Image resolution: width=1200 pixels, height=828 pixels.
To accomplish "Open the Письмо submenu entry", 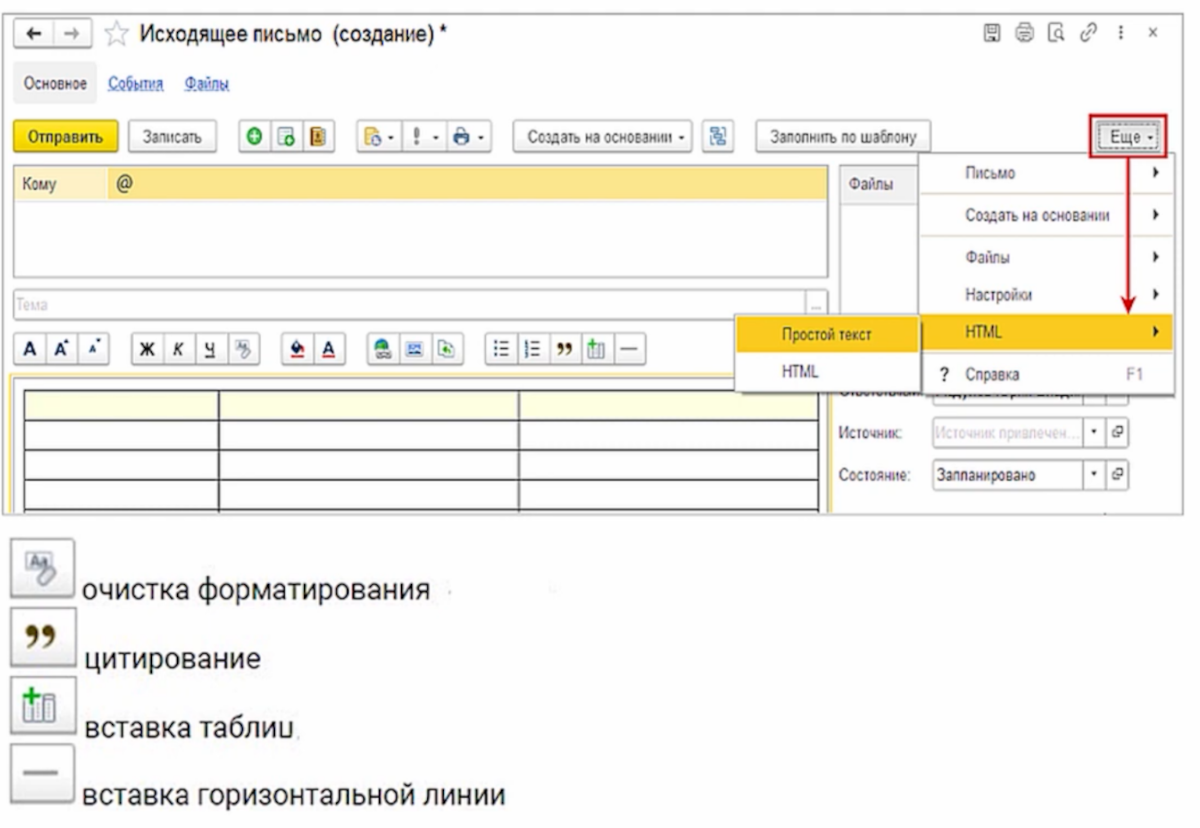I will pyautogui.click(x=1045, y=174).
